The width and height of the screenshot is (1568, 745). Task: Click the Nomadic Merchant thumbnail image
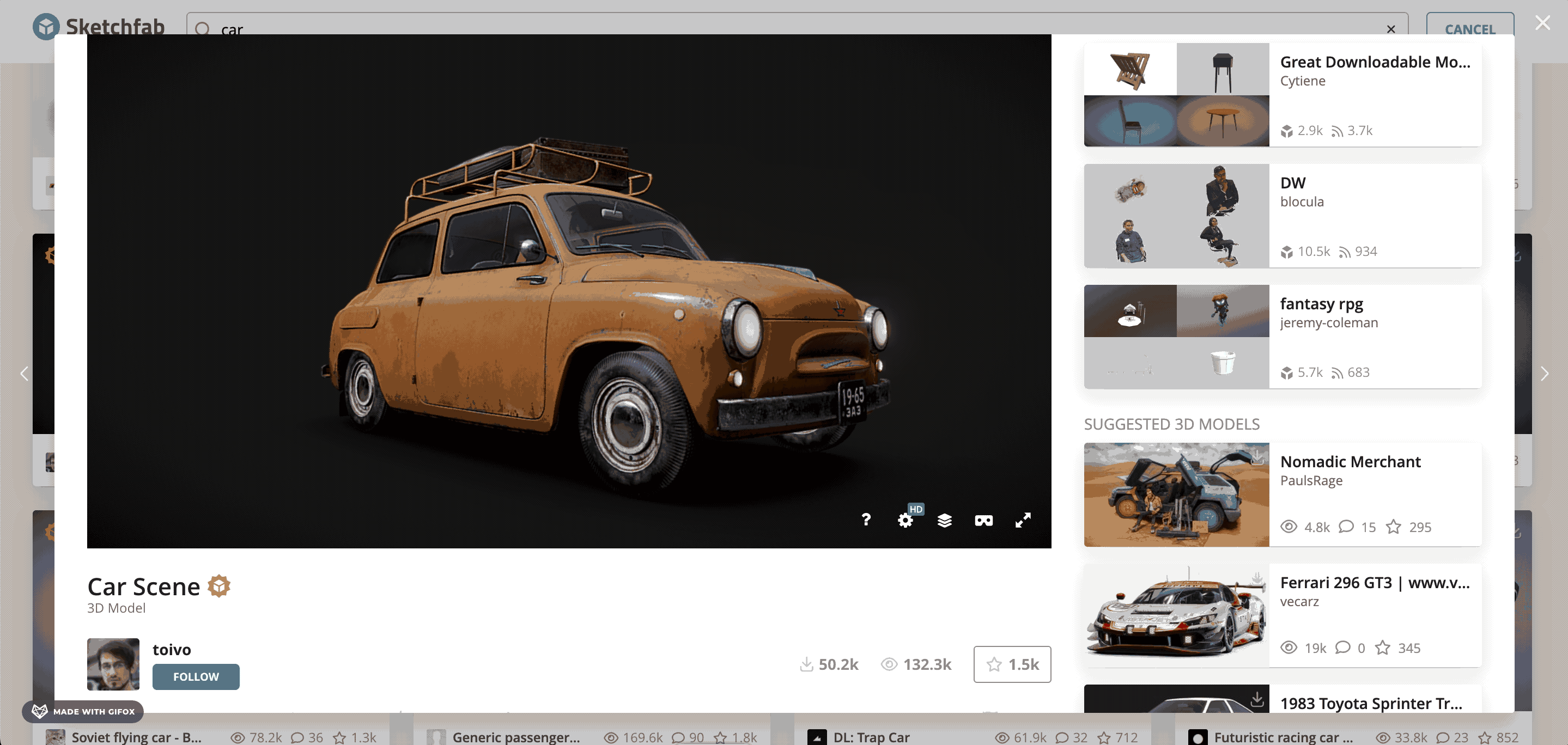coord(1177,495)
